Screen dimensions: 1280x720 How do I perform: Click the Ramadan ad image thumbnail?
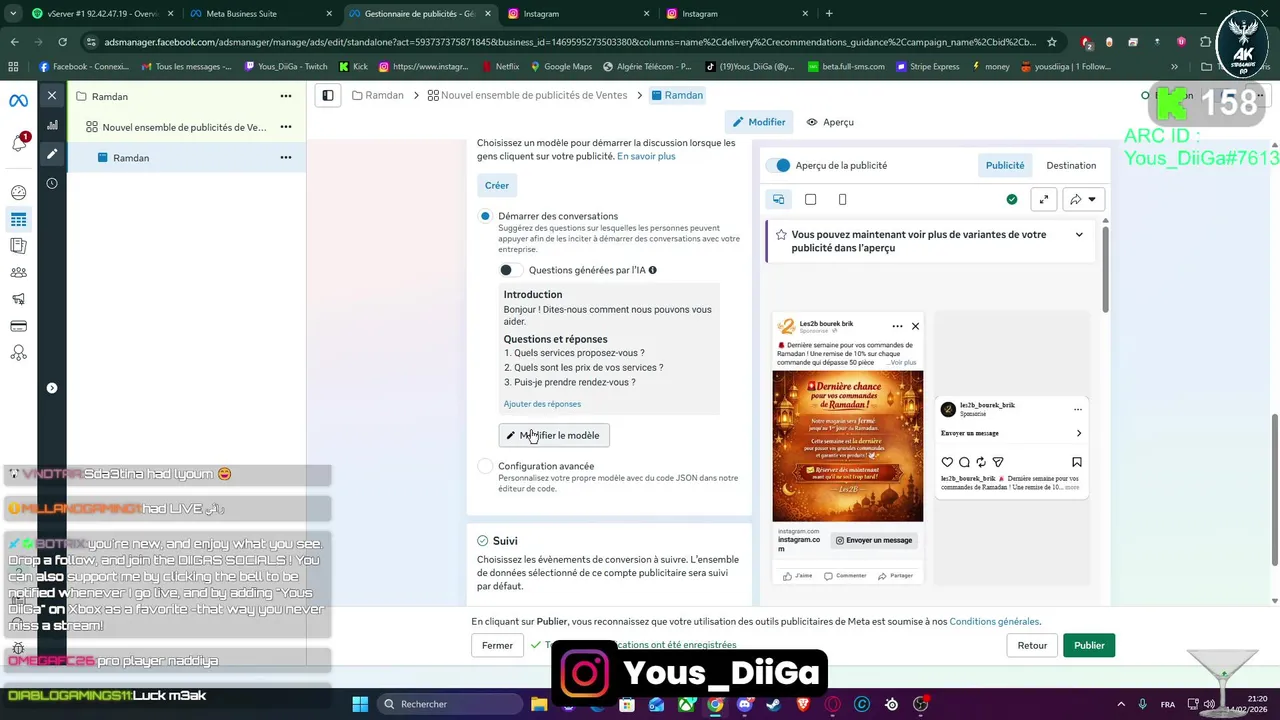click(848, 446)
